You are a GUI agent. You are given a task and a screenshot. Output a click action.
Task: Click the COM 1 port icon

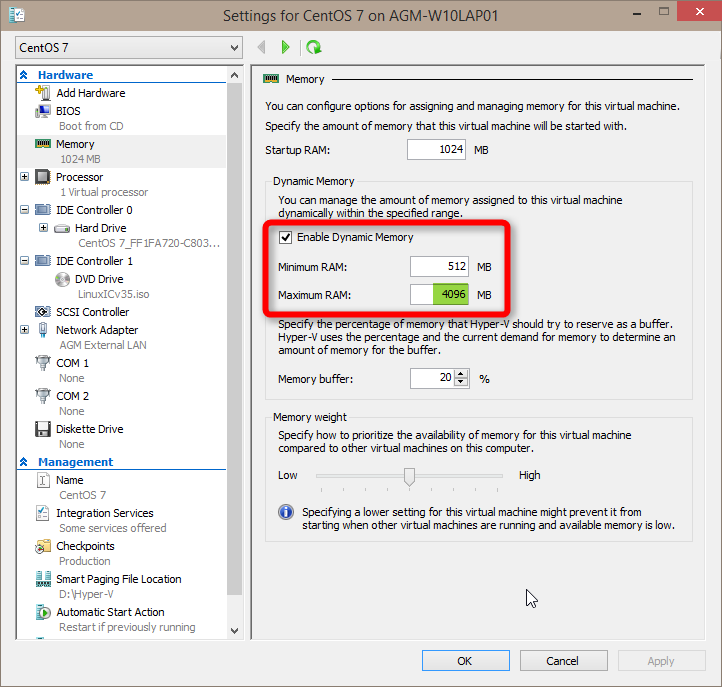coord(43,363)
